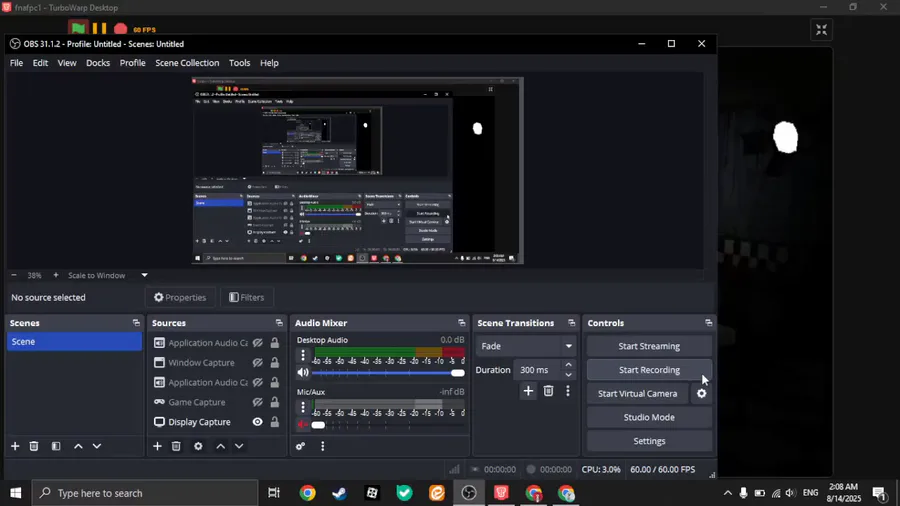Viewport: 900px width, 506px height.
Task: Click Start Streaming button
Action: [x=649, y=346]
